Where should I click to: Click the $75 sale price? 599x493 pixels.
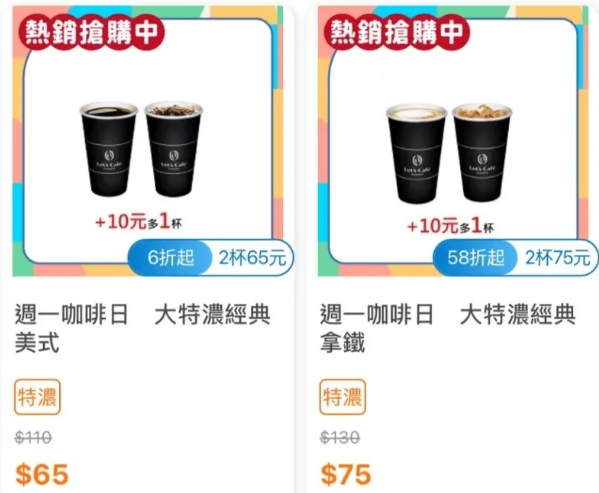(x=346, y=474)
